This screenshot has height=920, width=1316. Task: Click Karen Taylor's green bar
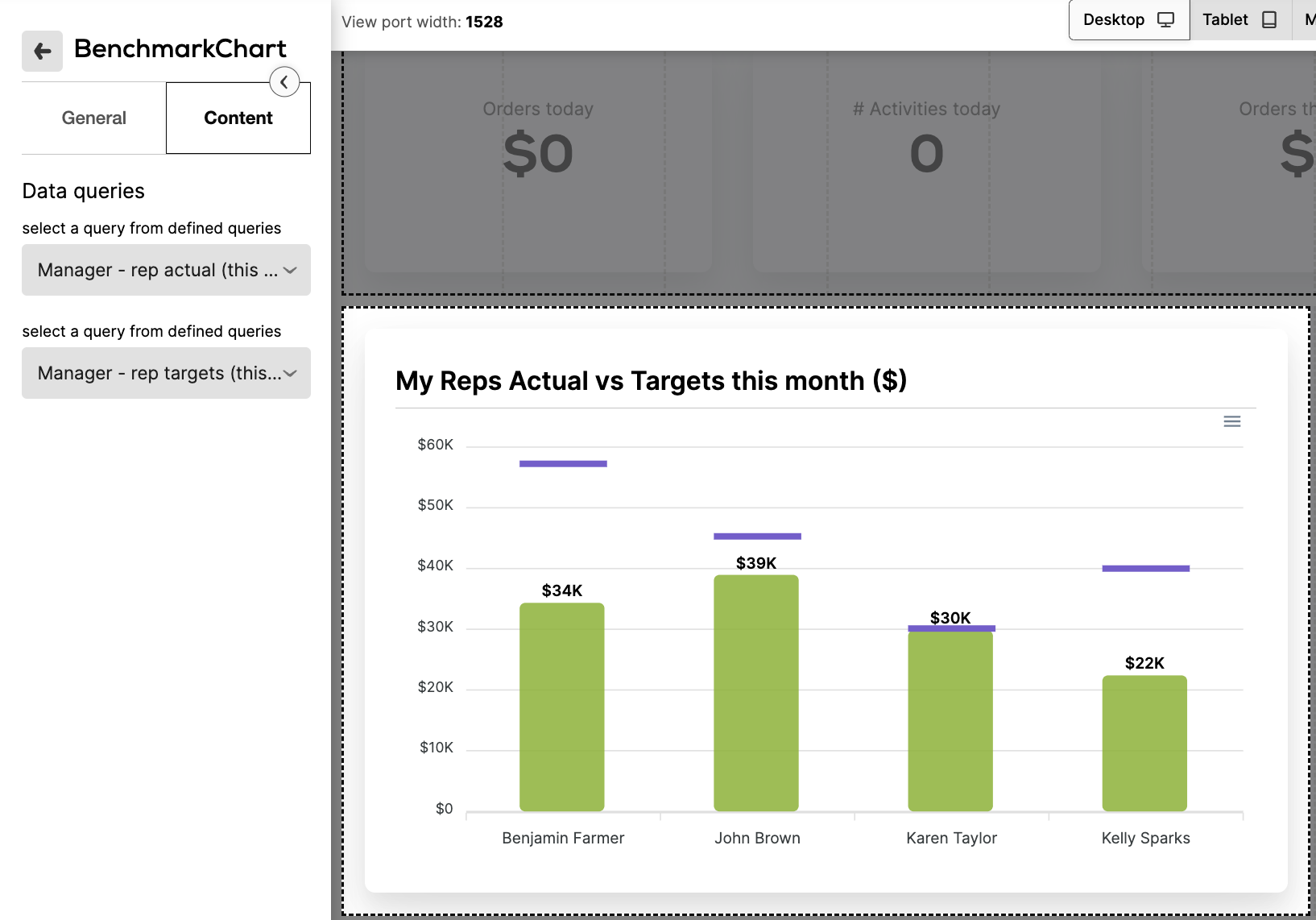click(950, 721)
